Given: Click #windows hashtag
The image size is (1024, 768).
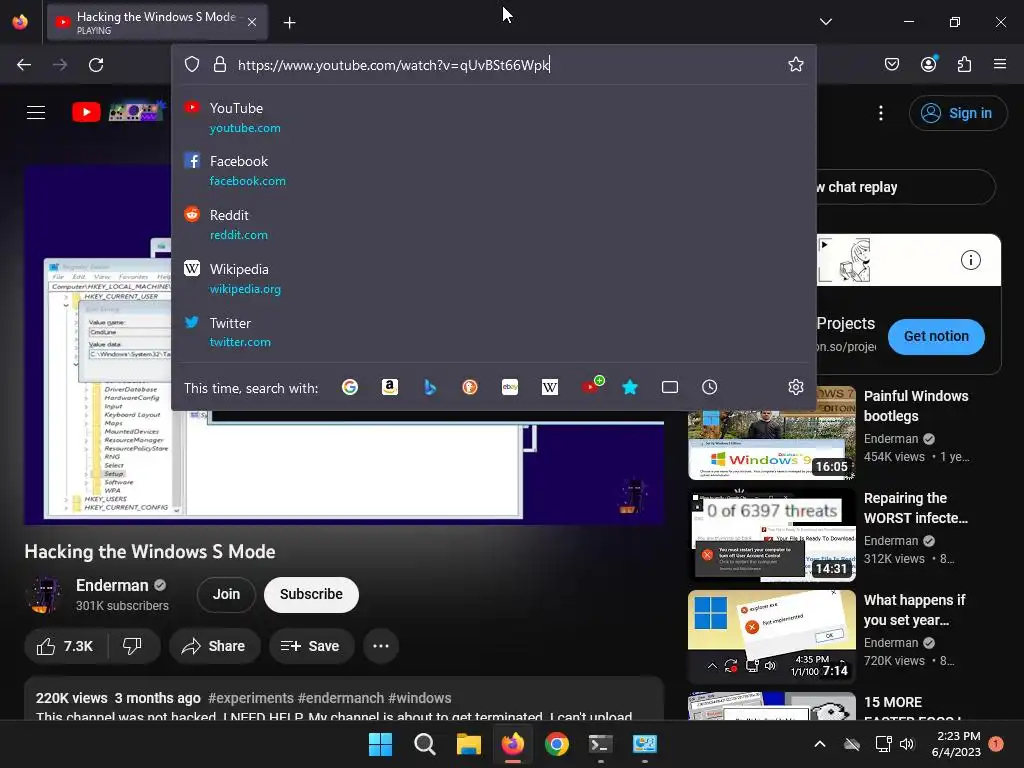Looking at the screenshot, I should coord(420,698).
